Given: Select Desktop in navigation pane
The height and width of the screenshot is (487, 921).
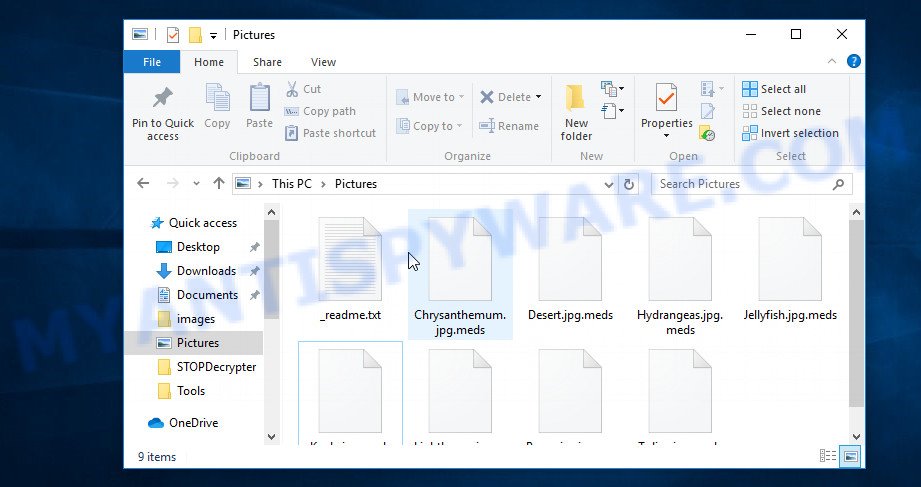Looking at the screenshot, I should [198, 247].
